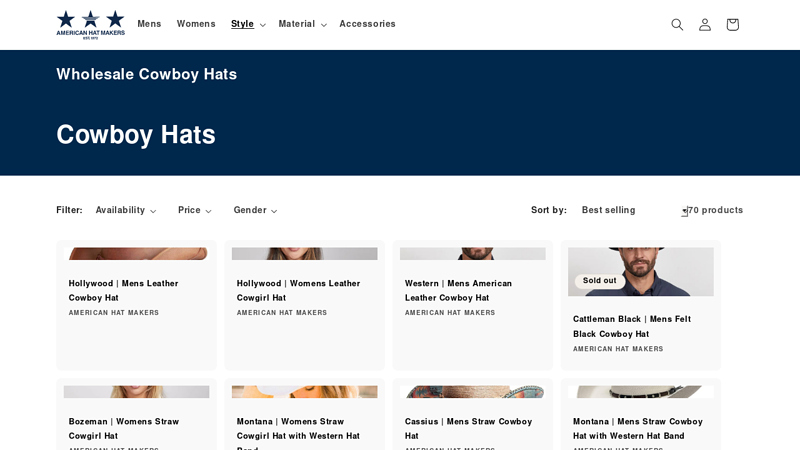Click the 70 products count text
Image resolution: width=800 pixels, height=450 pixels.
coord(715,210)
